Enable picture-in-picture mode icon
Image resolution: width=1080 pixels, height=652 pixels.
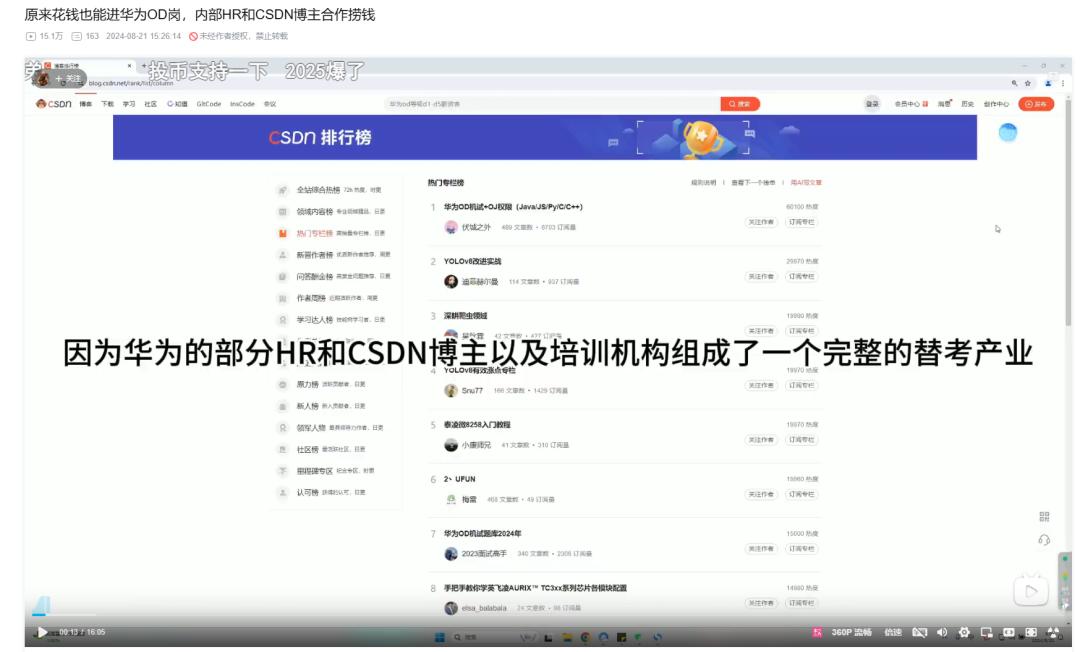pos(986,632)
